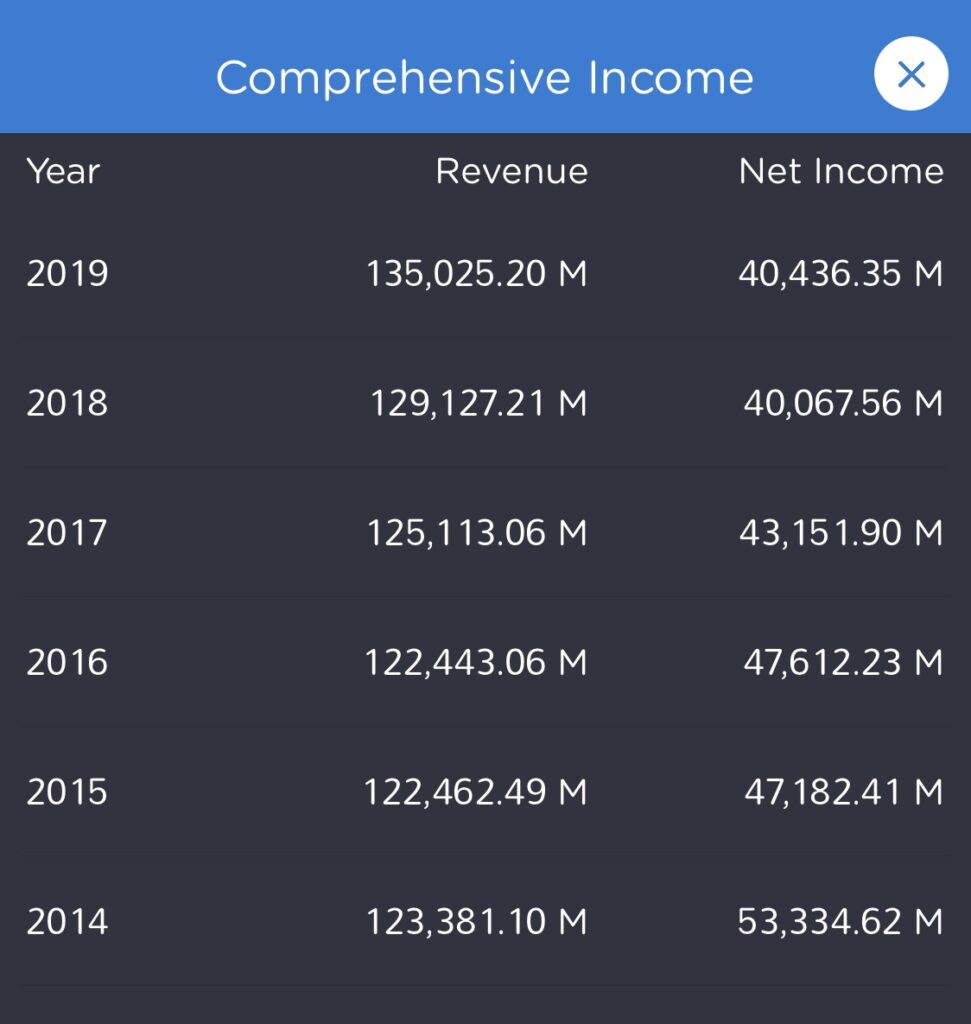Image resolution: width=971 pixels, height=1024 pixels.
Task: Open the 2018 year row
Action: click(x=67, y=403)
